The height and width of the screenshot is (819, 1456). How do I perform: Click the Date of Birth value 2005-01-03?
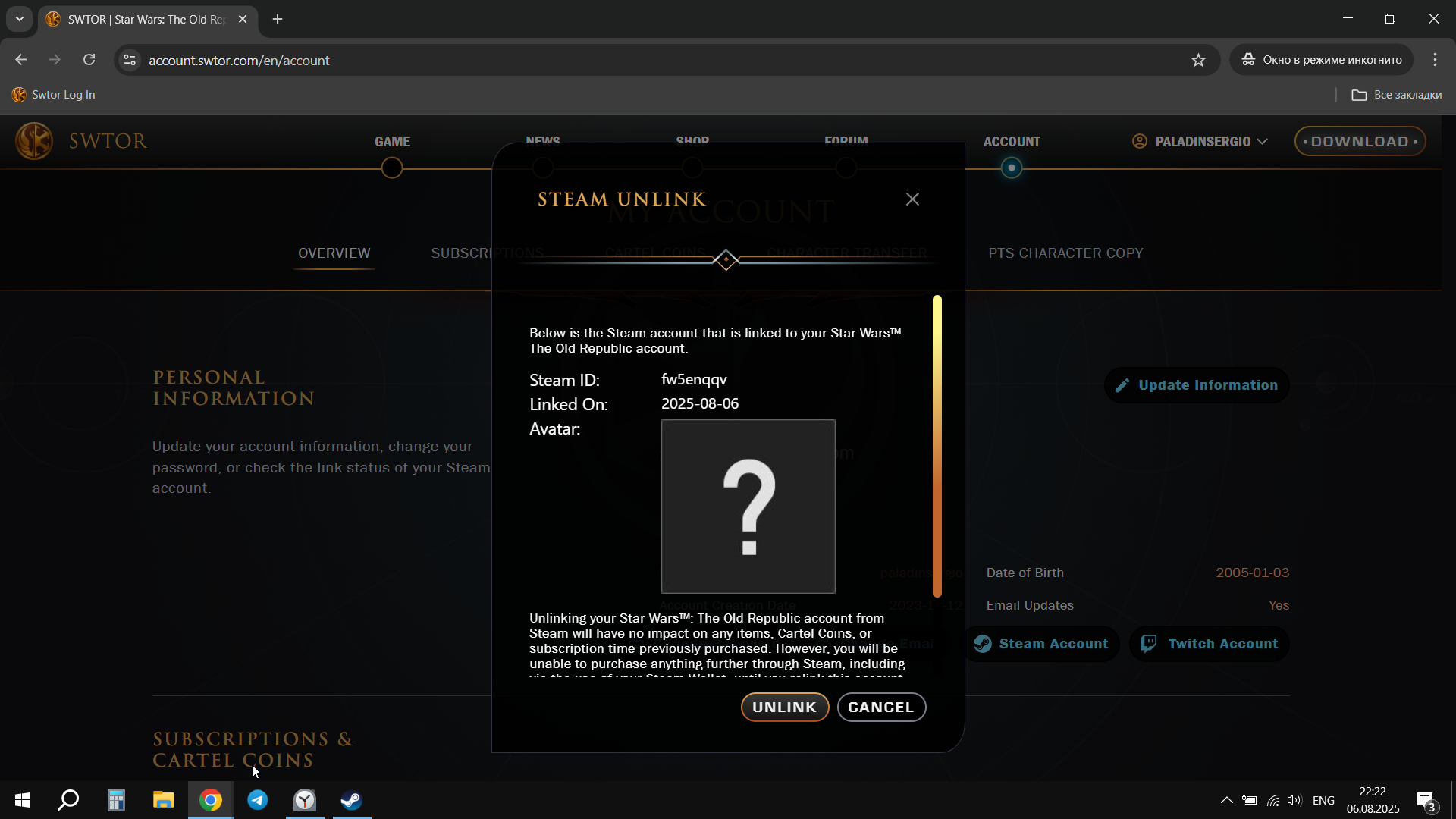tap(1252, 573)
